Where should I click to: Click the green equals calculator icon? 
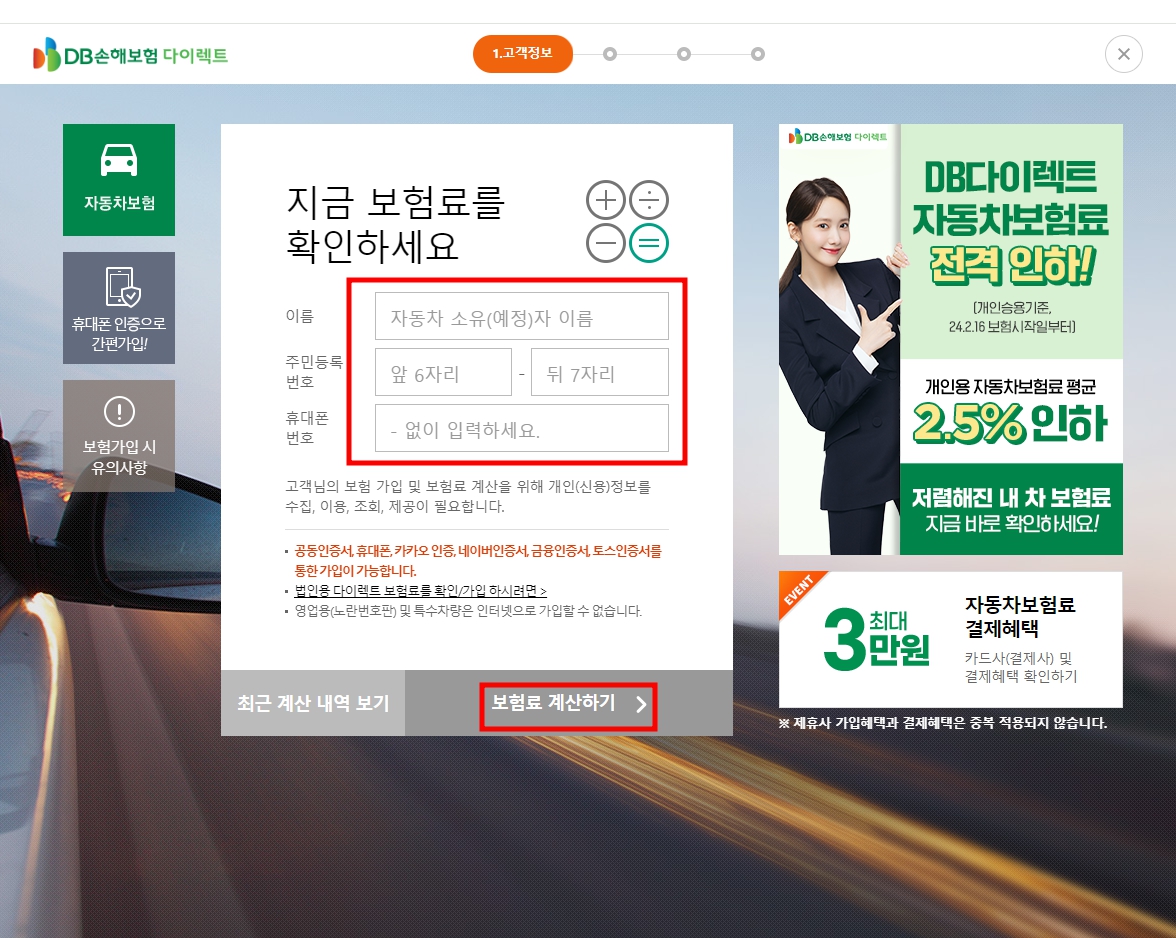[649, 243]
